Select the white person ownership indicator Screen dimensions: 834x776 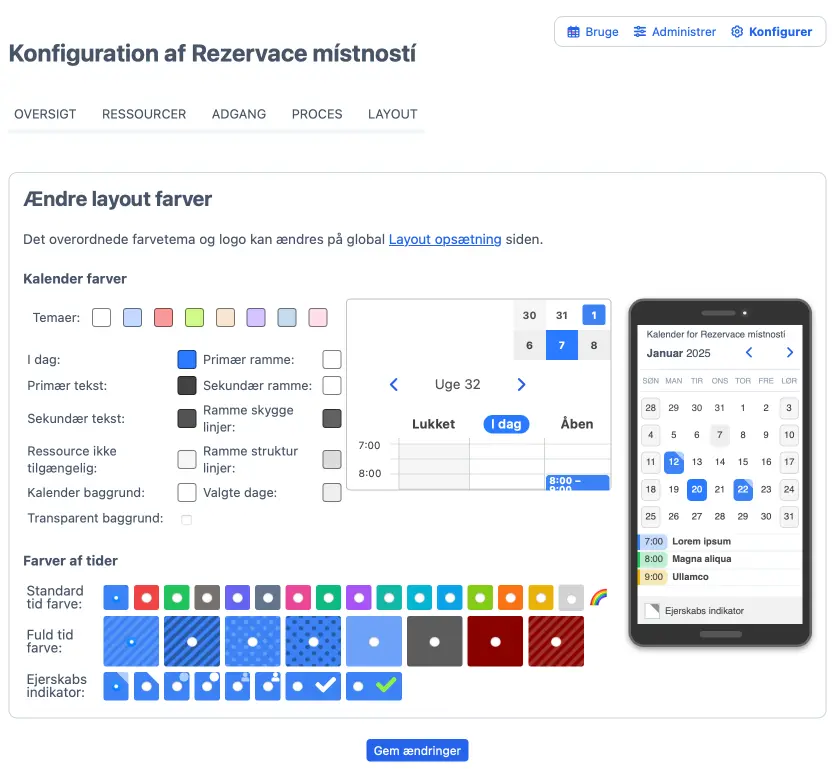tap(268, 686)
